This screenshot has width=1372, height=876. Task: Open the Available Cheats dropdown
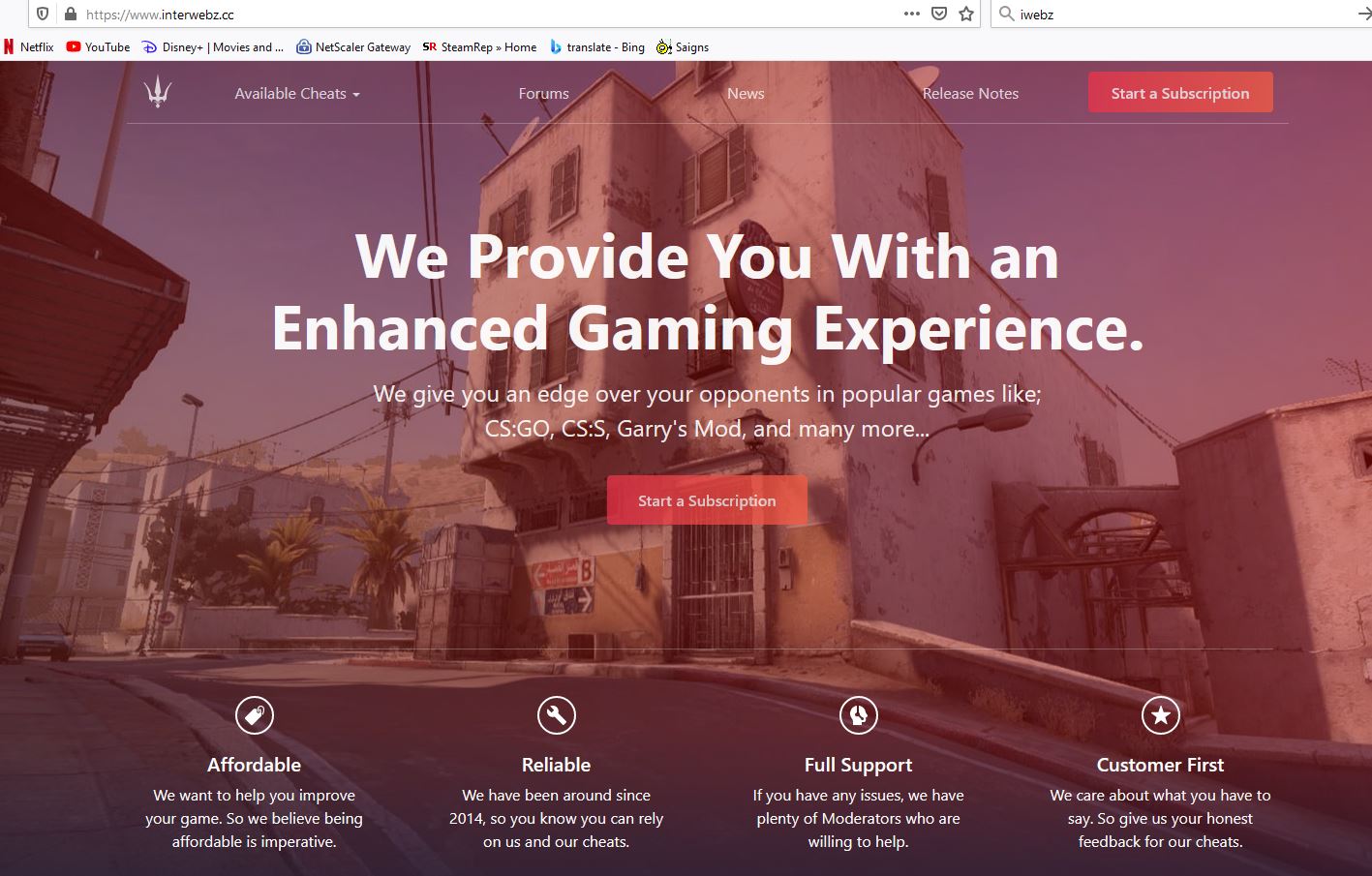(x=297, y=94)
